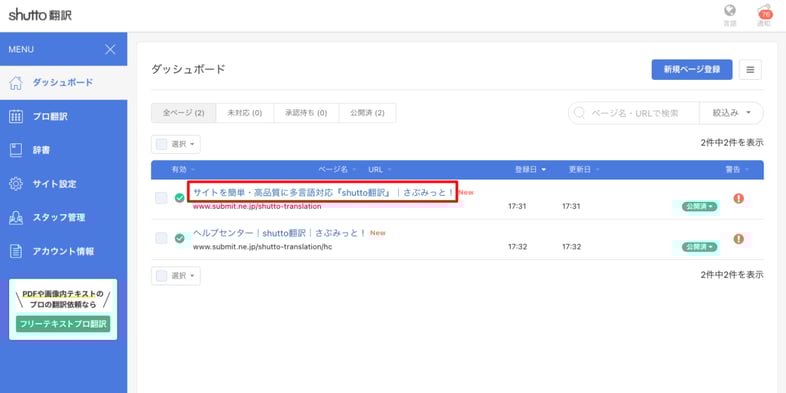
Task: Click the home icon beside ダッシュボード
Action: point(16,83)
